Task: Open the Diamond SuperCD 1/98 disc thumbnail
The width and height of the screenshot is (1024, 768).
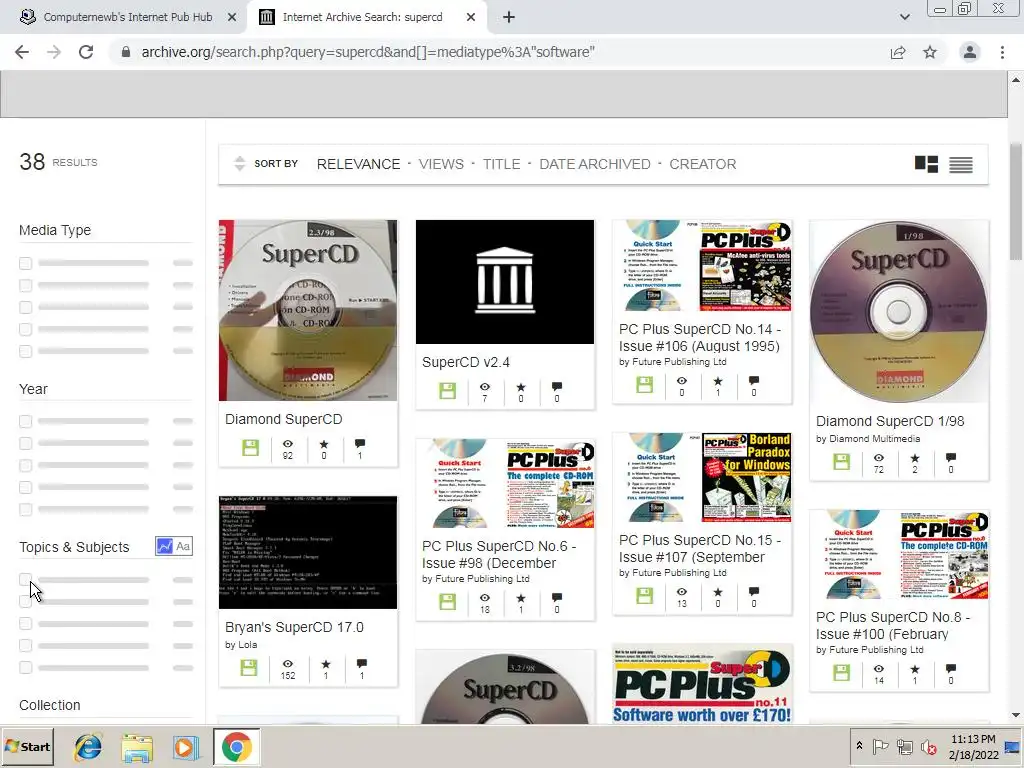Action: (x=899, y=312)
